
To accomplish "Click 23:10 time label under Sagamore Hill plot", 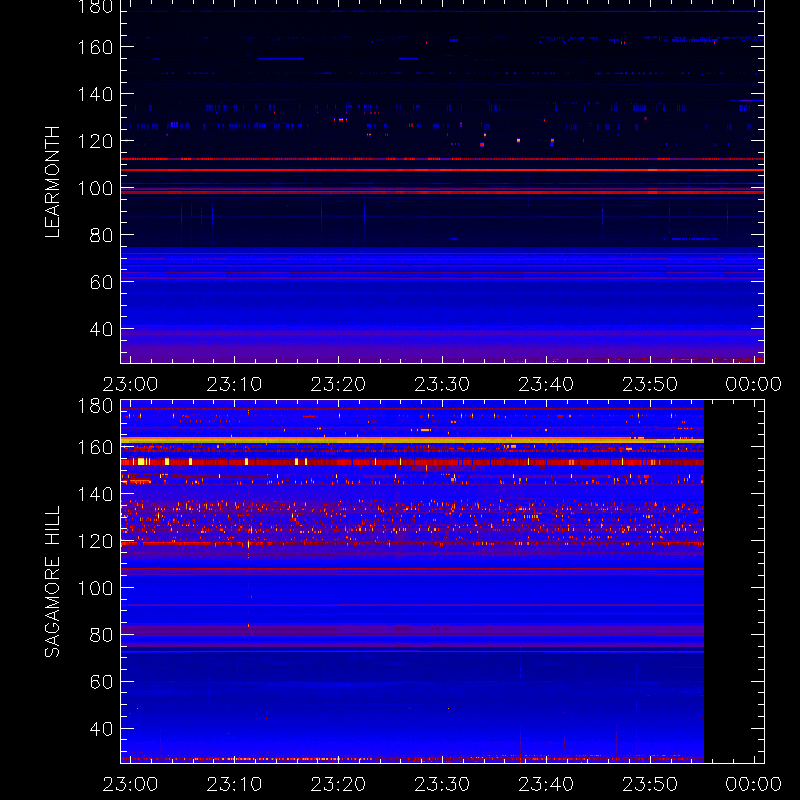I will [234, 784].
